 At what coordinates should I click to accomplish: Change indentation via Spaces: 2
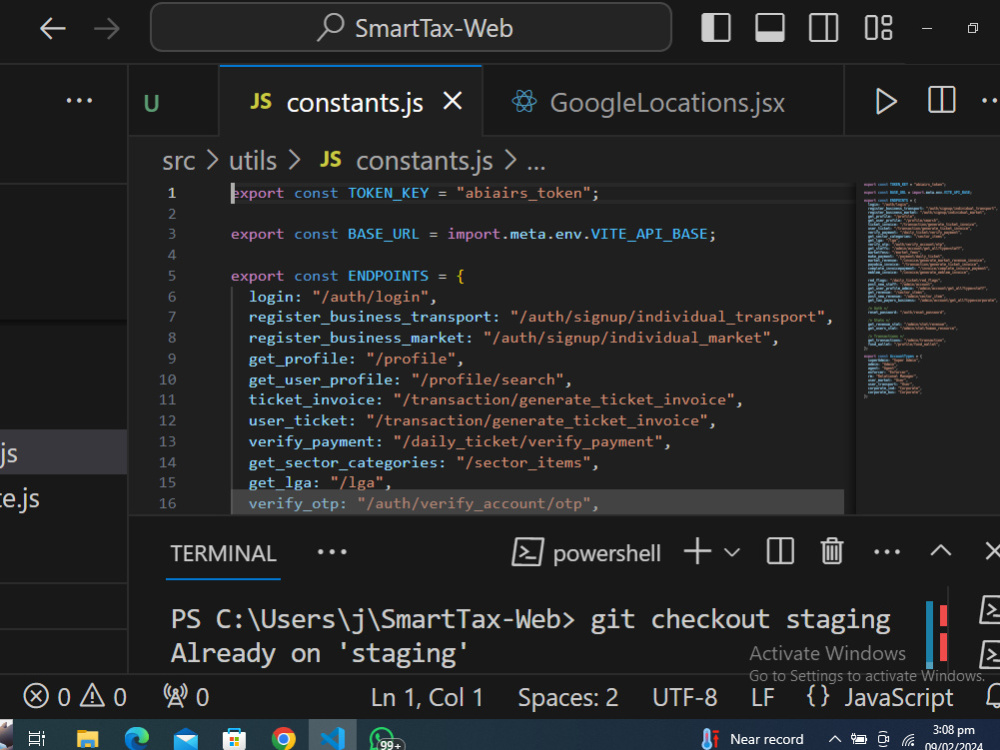[x=568, y=698]
